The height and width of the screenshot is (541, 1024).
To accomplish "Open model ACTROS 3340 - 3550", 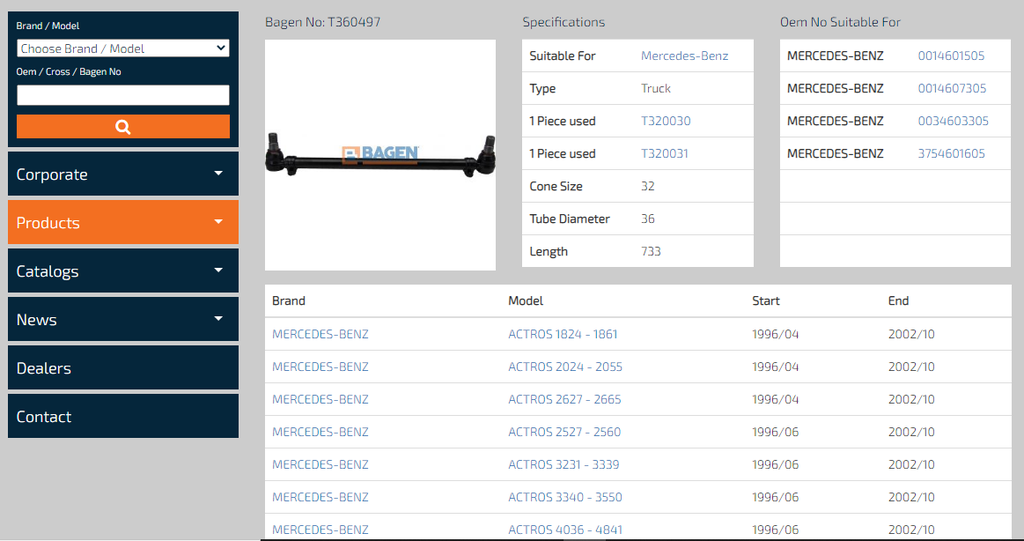I will (x=565, y=497).
